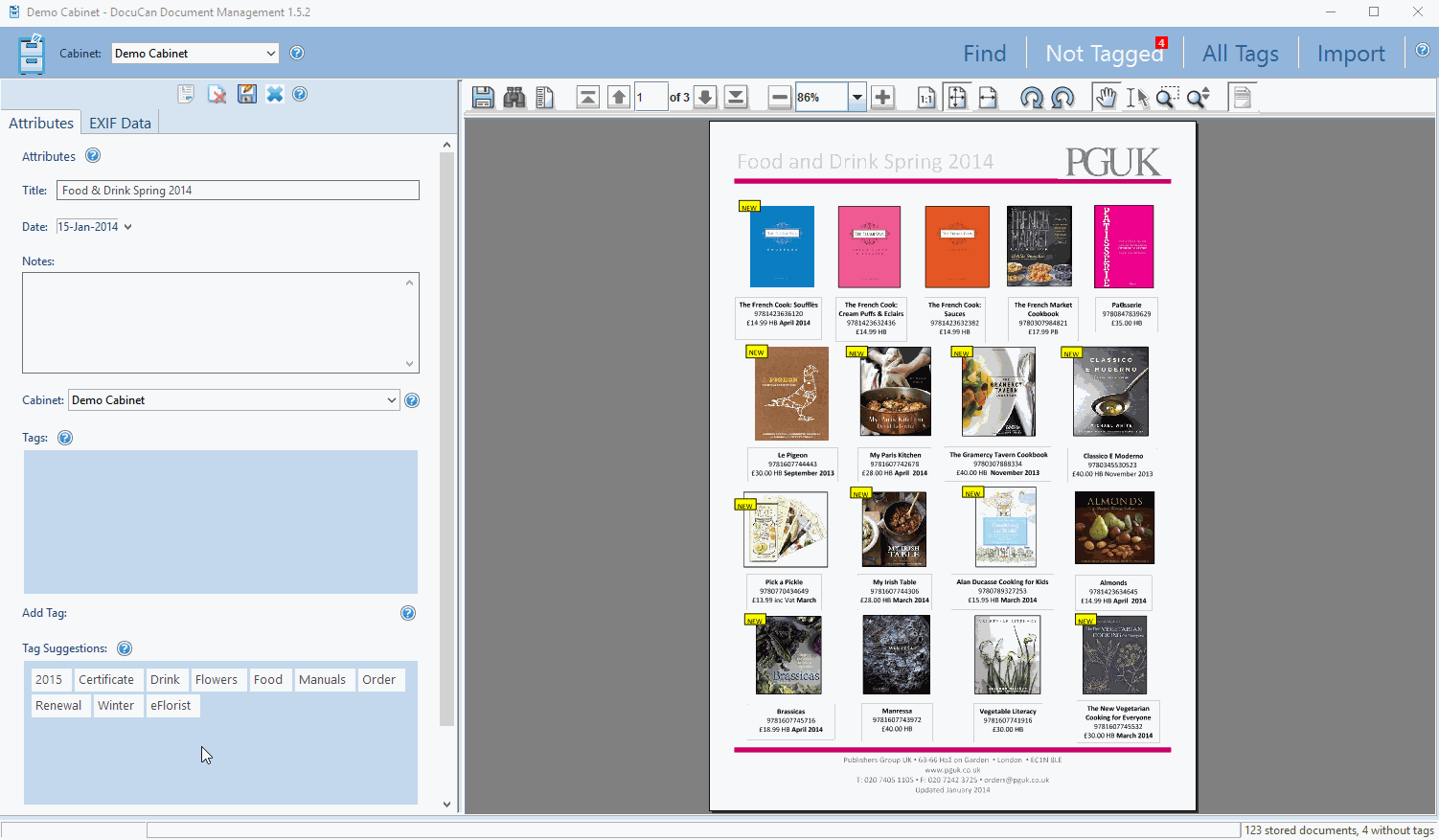The width and height of the screenshot is (1439, 840).
Task: Fit the whole page in window
Action: pos(957,97)
